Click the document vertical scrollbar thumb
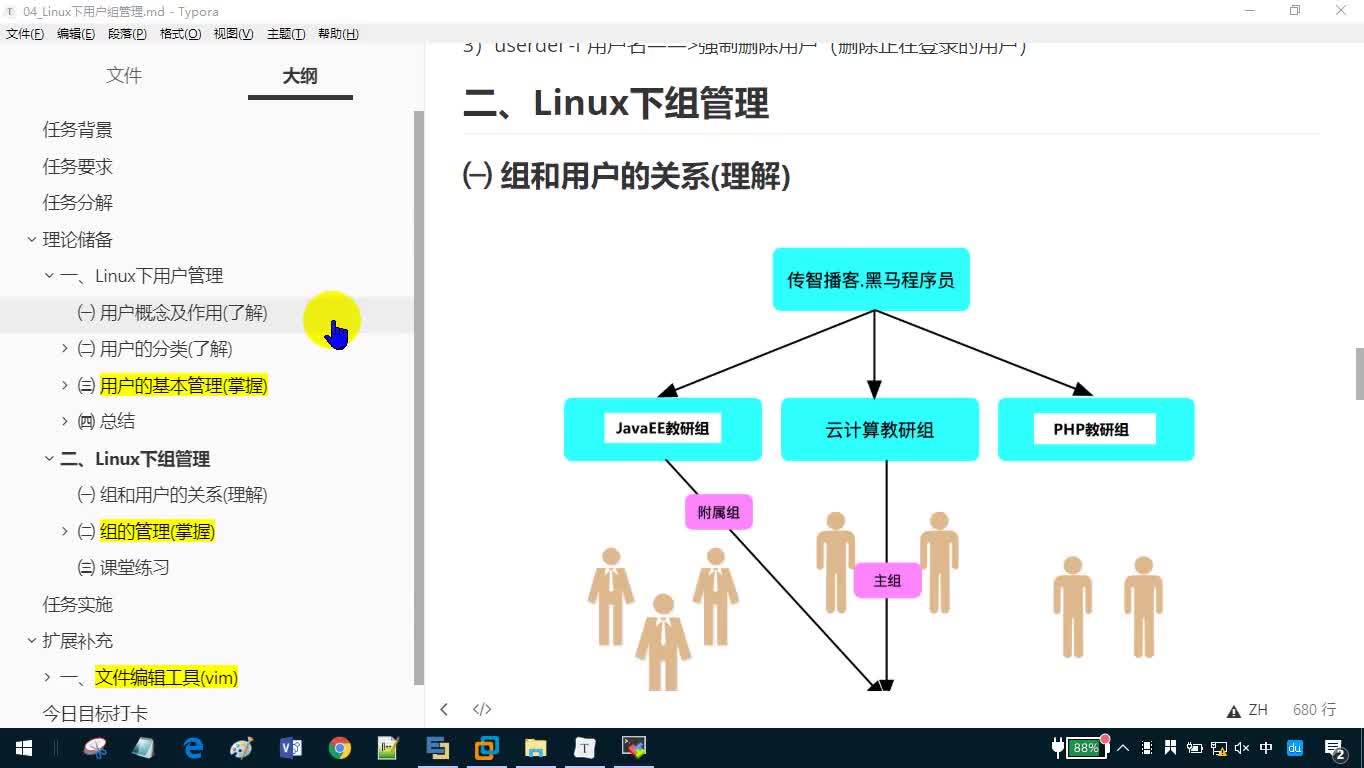1364x768 pixels. [1359, 374]
